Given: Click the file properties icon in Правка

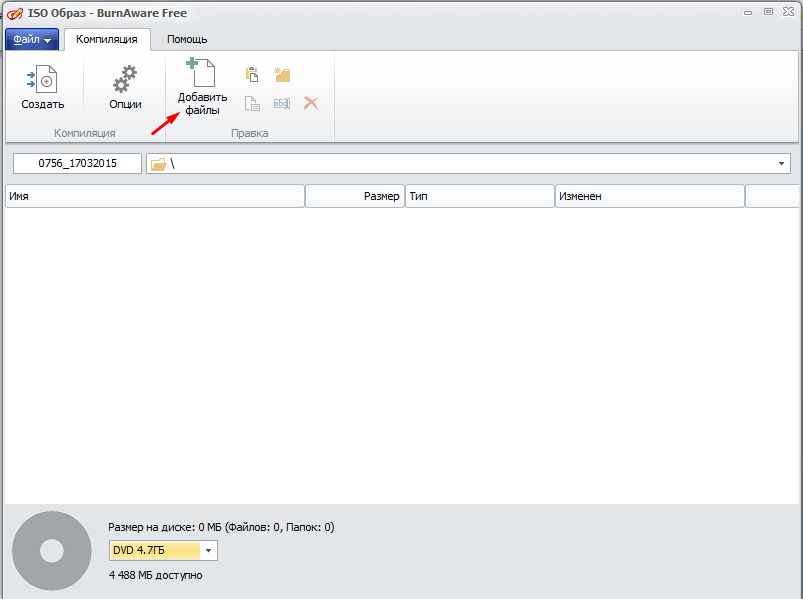Looking at the screenshot, I should pos(253,103).
